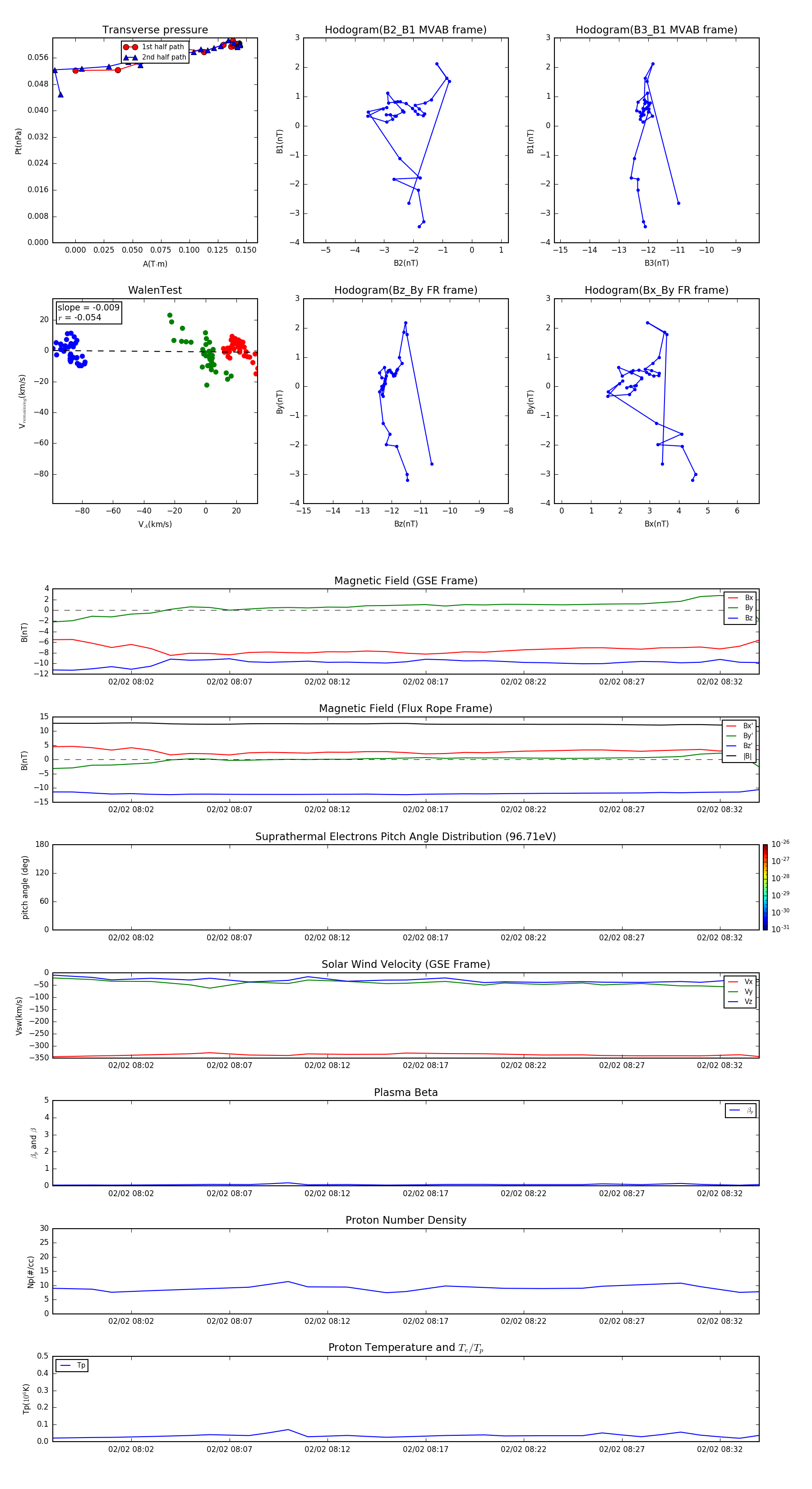The height and width of the screenshot is (1489, 812).
Task: Click the "WalenTest" plot title
Action: pyautogui.click(x=155, y=290)
